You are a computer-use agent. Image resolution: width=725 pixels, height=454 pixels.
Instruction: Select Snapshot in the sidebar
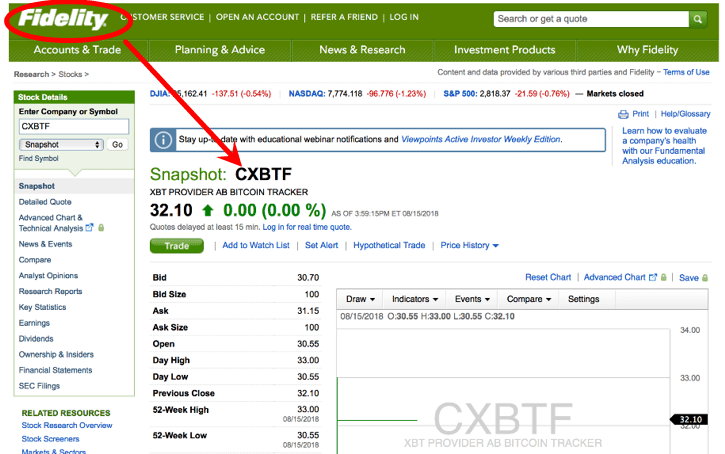coord(37,186)
